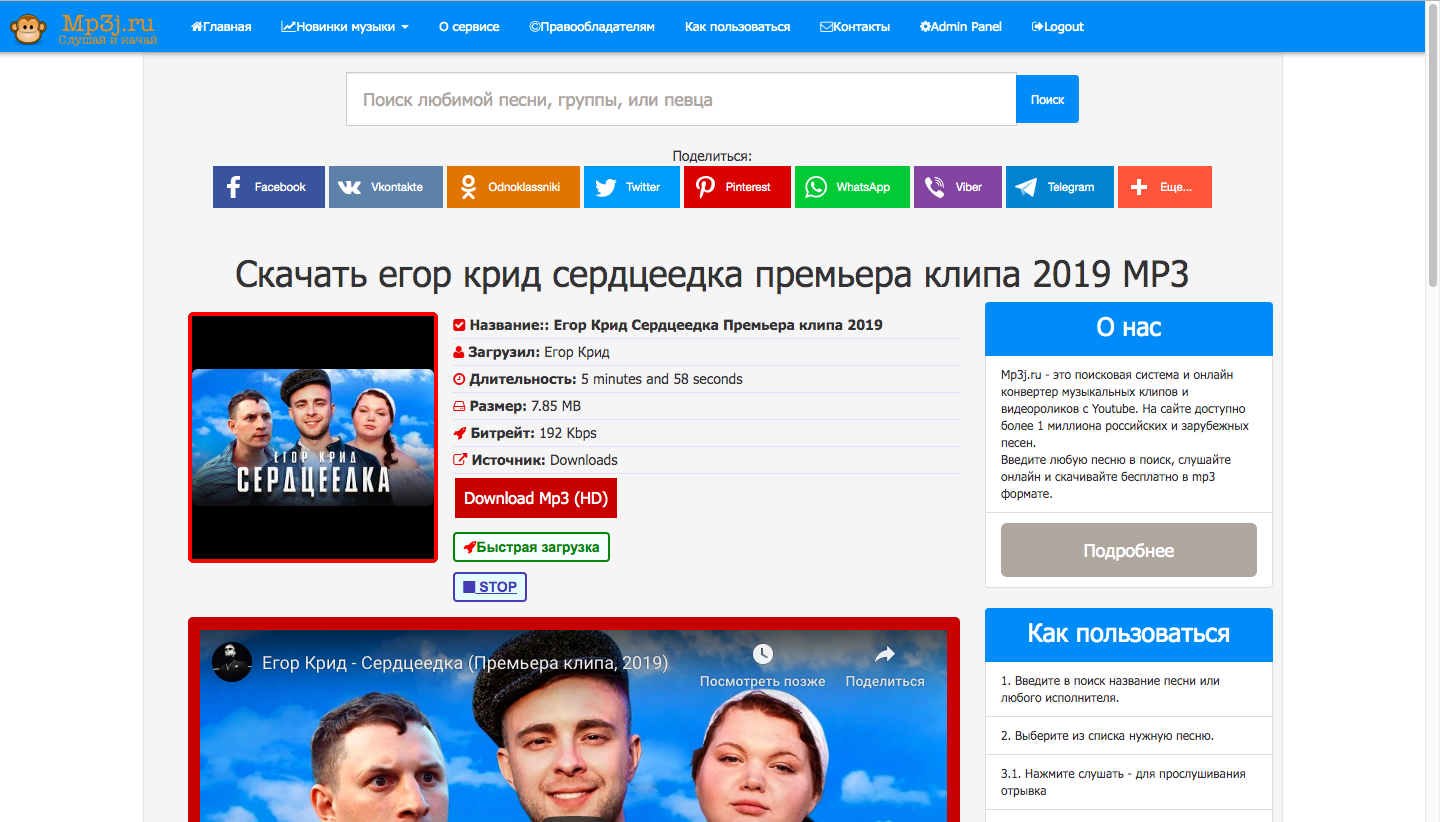
Task: Share through Viber
Action: pos(958,187)
